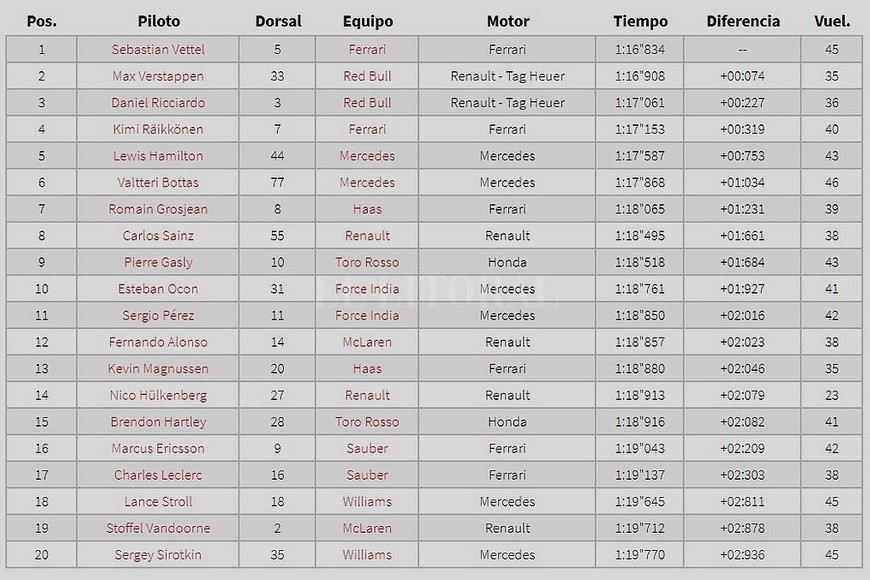This screenshot has width=870, height=580.
Task: Click the Equipo column header
Action: pyautogui.click(x=367, y=21)
